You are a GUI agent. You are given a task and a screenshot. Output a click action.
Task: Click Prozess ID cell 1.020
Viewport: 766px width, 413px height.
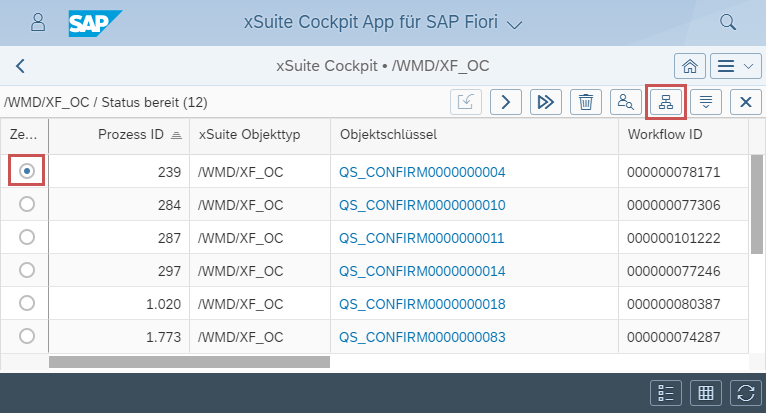119,304
